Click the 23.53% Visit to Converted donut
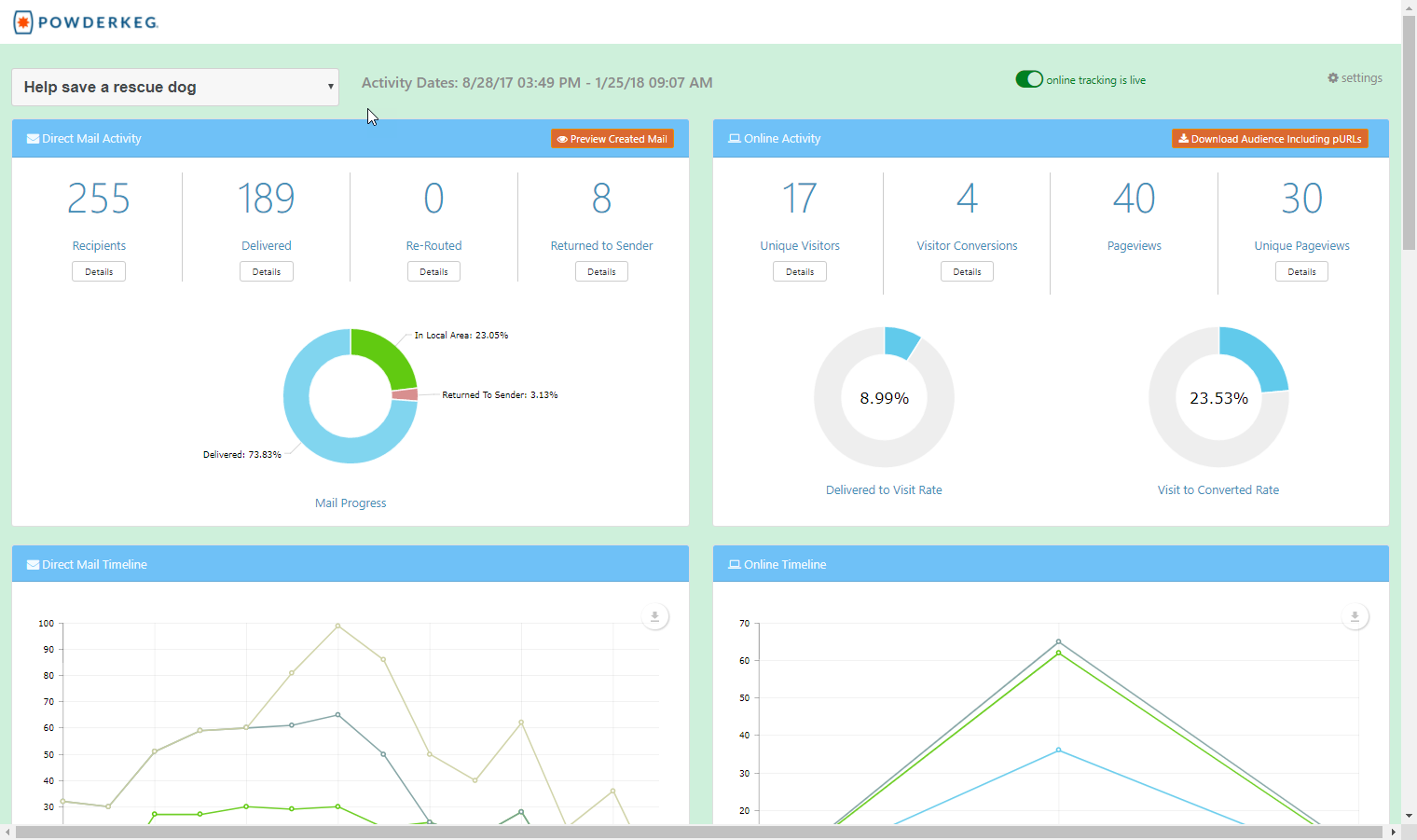Viewport: 1417px width, 840px height. (1218, 397)
